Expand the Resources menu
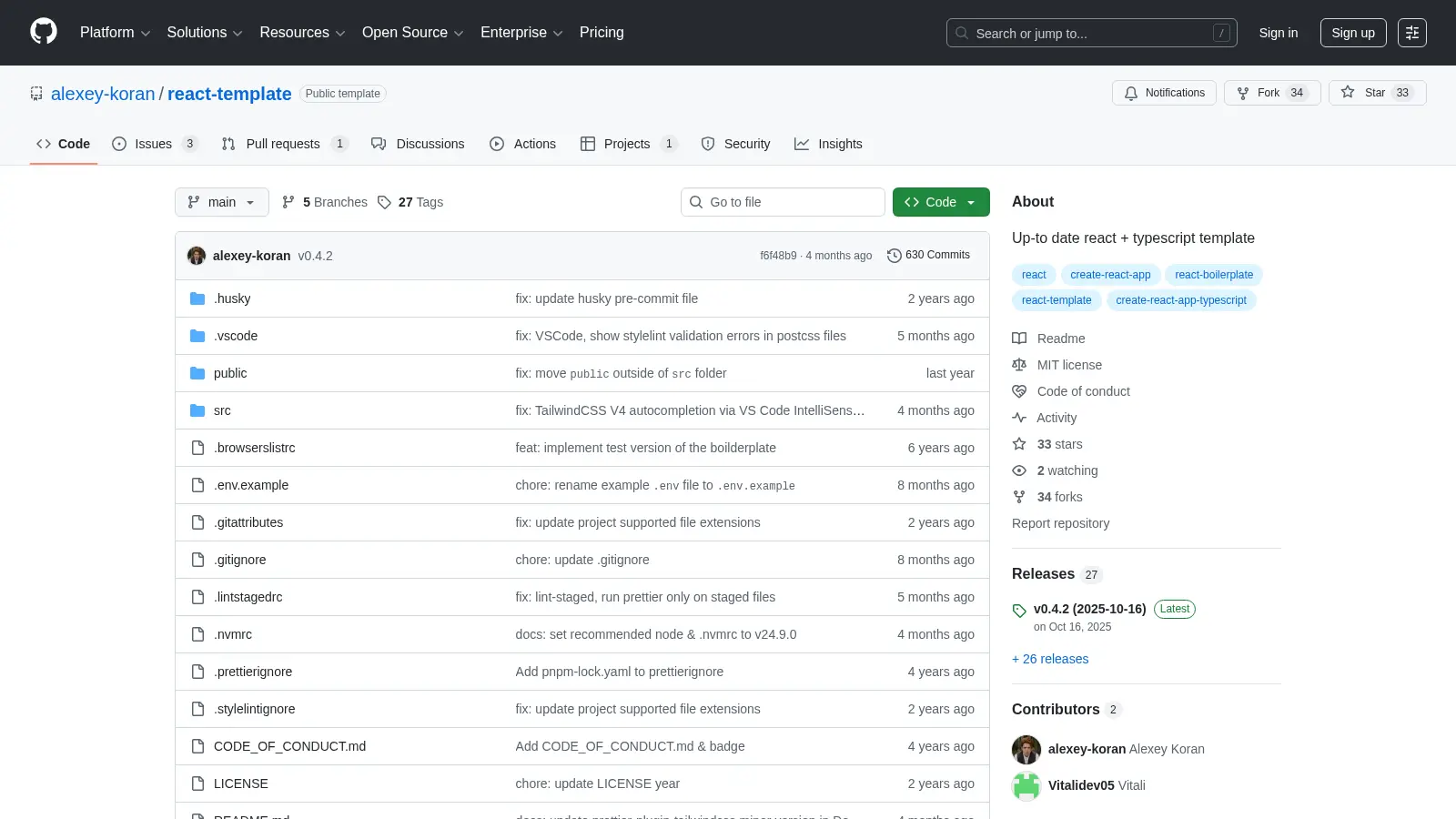The height and width of the screenshot is (819, 1456). click(302, 33)
